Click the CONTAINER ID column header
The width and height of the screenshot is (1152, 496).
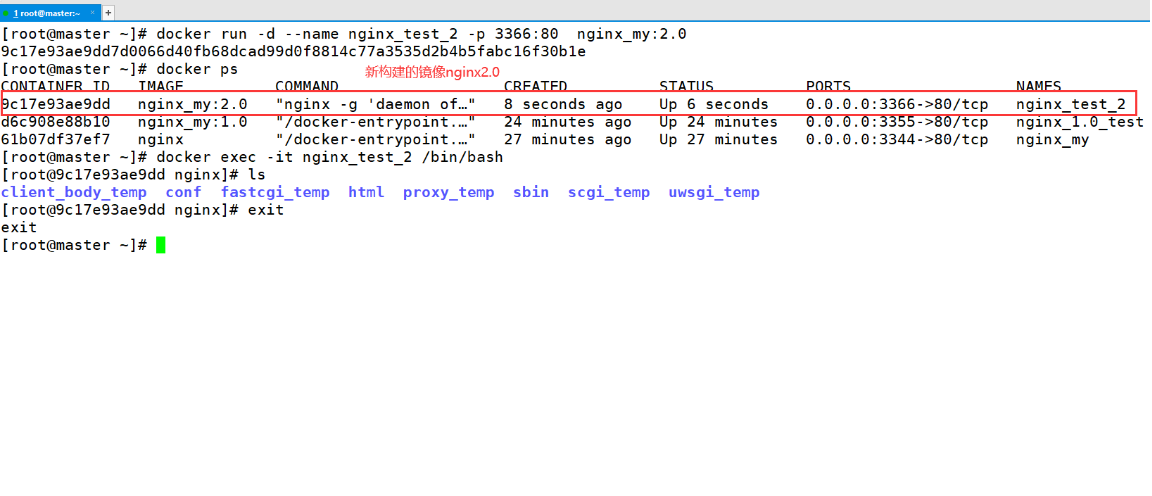(56, 87)
